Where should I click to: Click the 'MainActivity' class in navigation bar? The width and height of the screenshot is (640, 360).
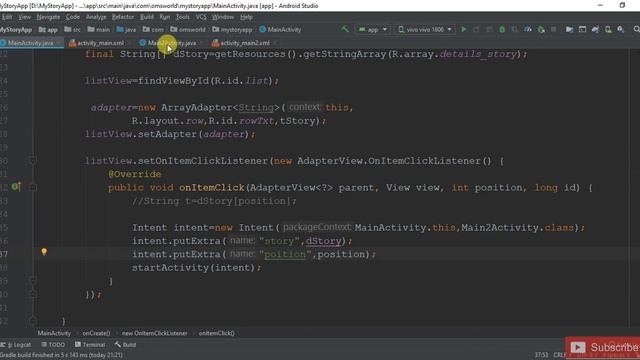pos(280,29)
